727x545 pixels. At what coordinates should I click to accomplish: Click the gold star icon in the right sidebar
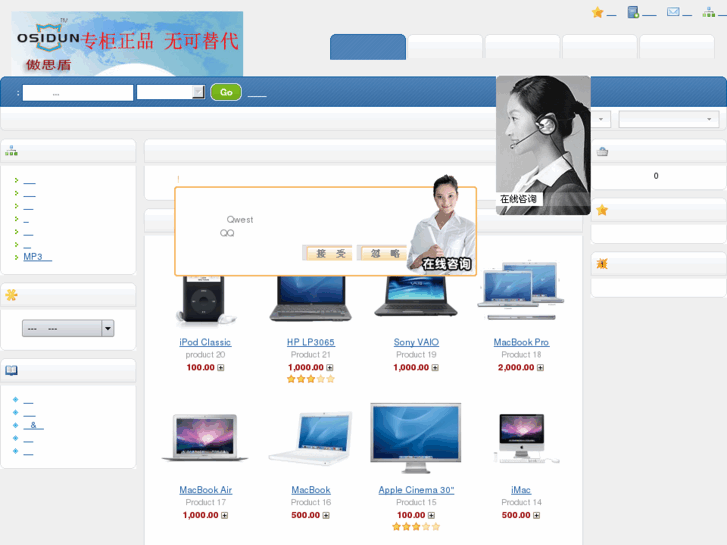(x=602, y=210)
